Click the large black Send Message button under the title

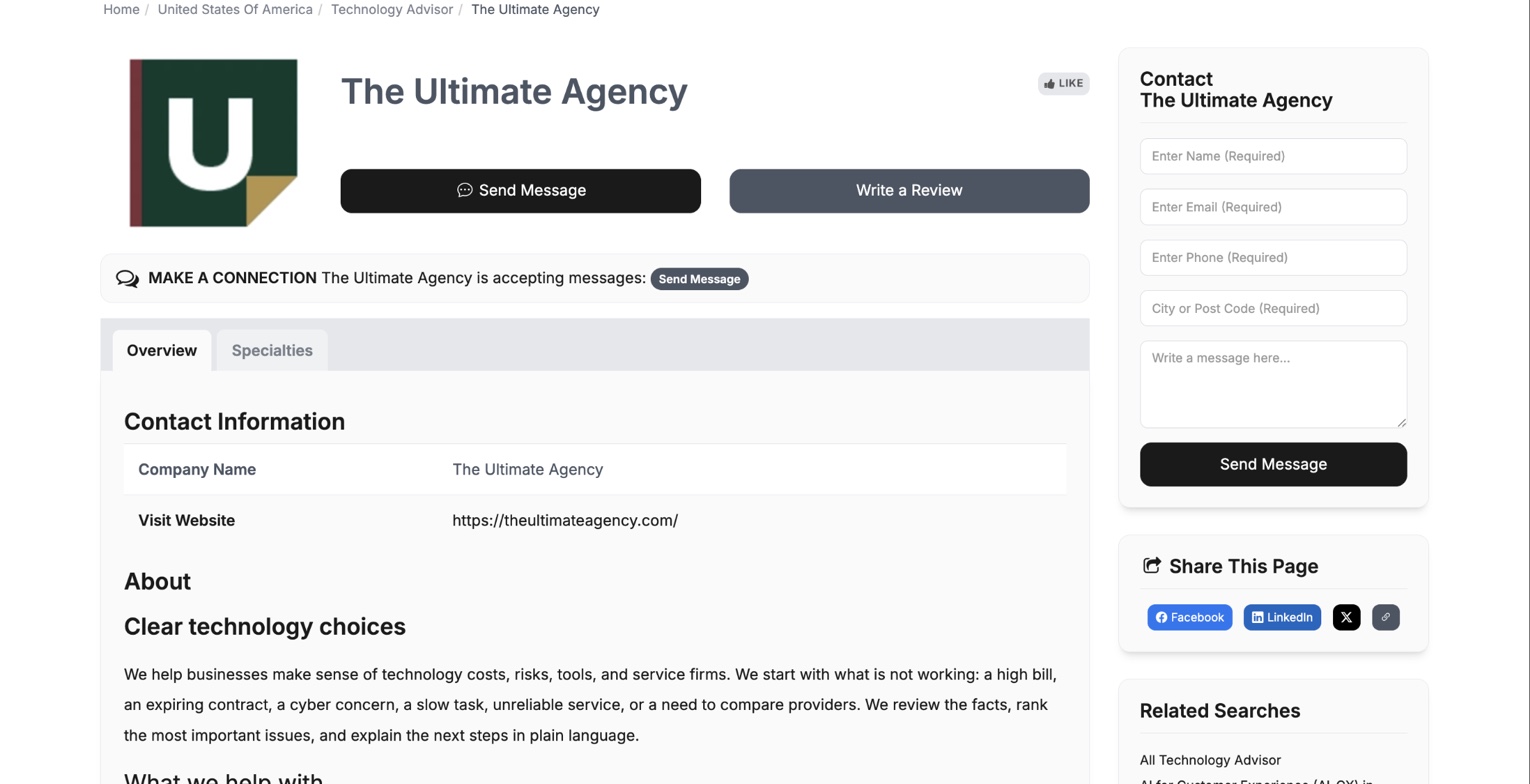click(x=520, y=191)
